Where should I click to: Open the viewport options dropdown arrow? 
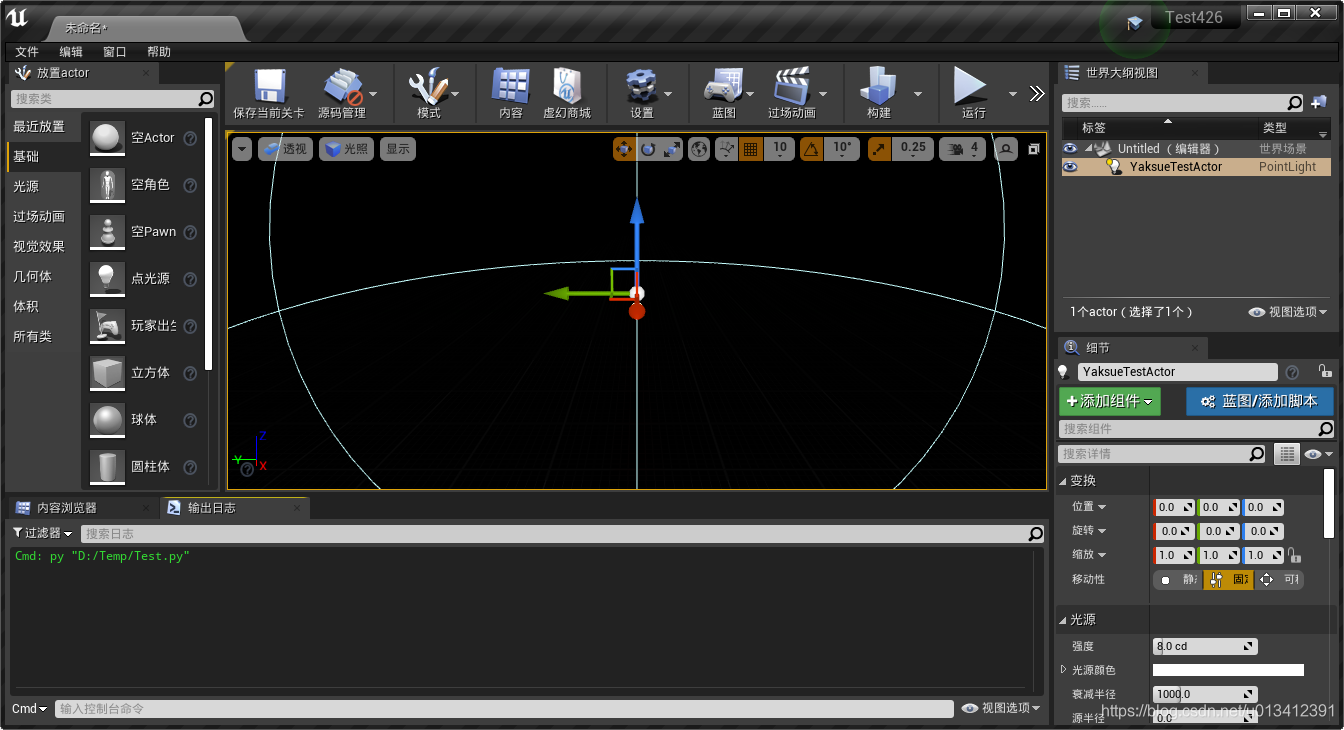click(240, 148)
